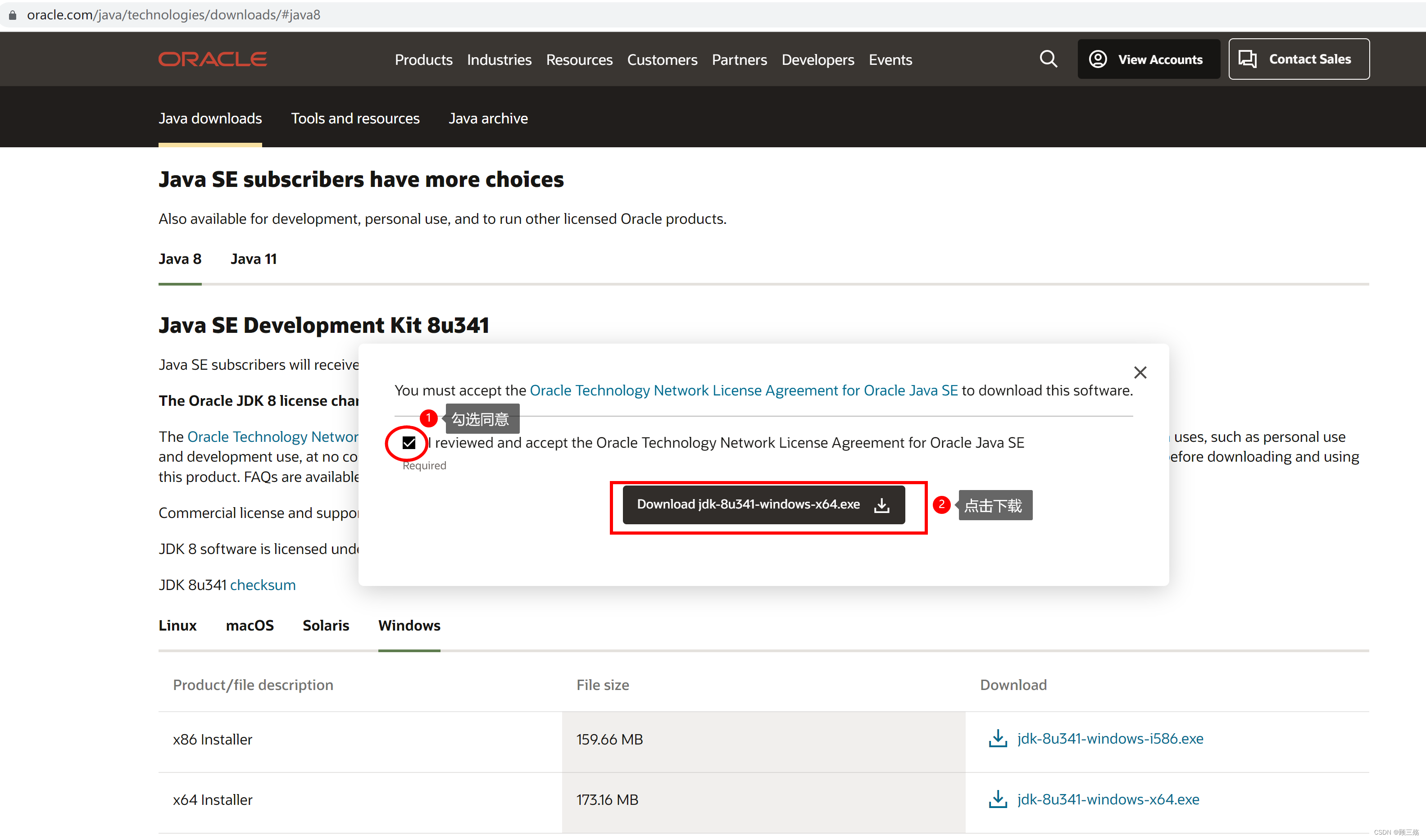The image size is (1426, 840).
Task: Click the lock icon in address bar
Action: click(13, 15)
